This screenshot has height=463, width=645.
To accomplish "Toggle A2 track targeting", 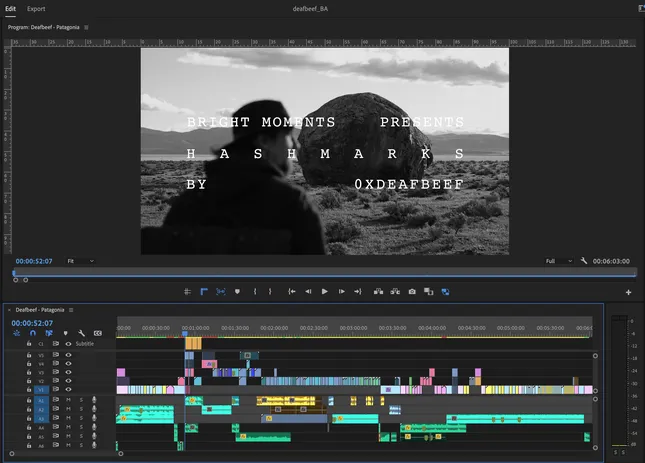I will (41, 410).
